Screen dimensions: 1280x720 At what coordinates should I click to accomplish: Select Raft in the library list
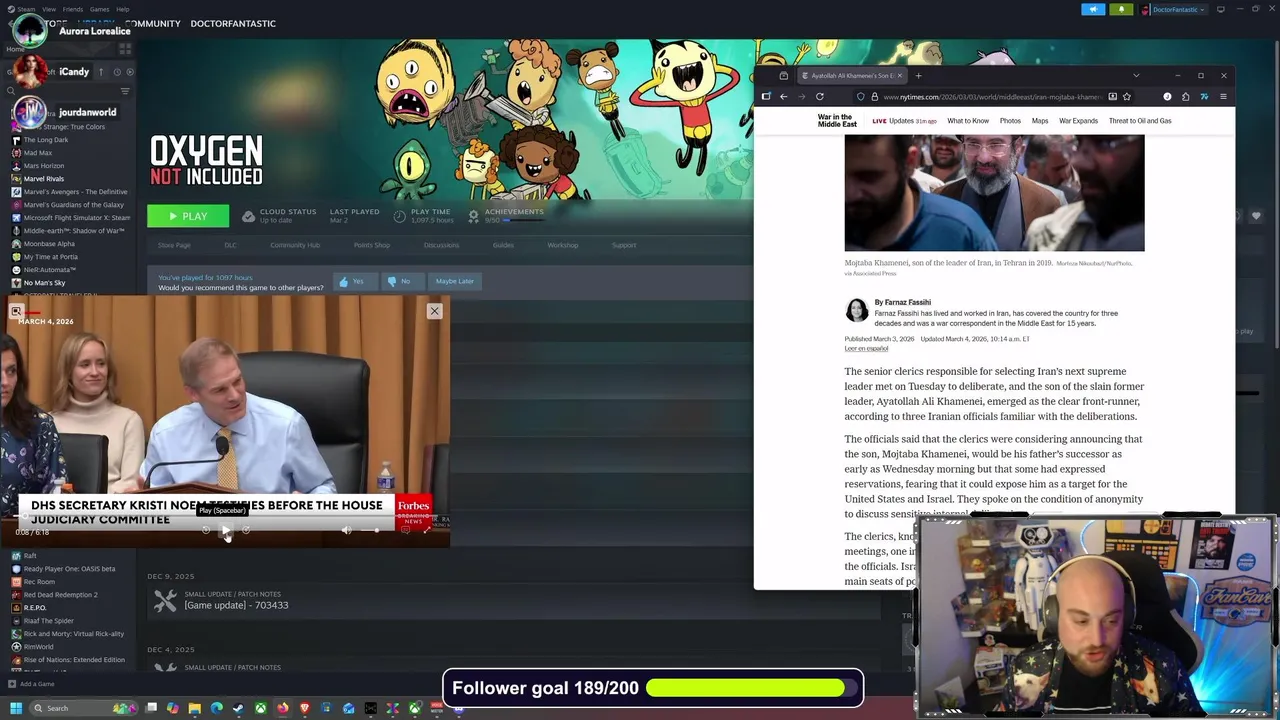tap(30, 556)
